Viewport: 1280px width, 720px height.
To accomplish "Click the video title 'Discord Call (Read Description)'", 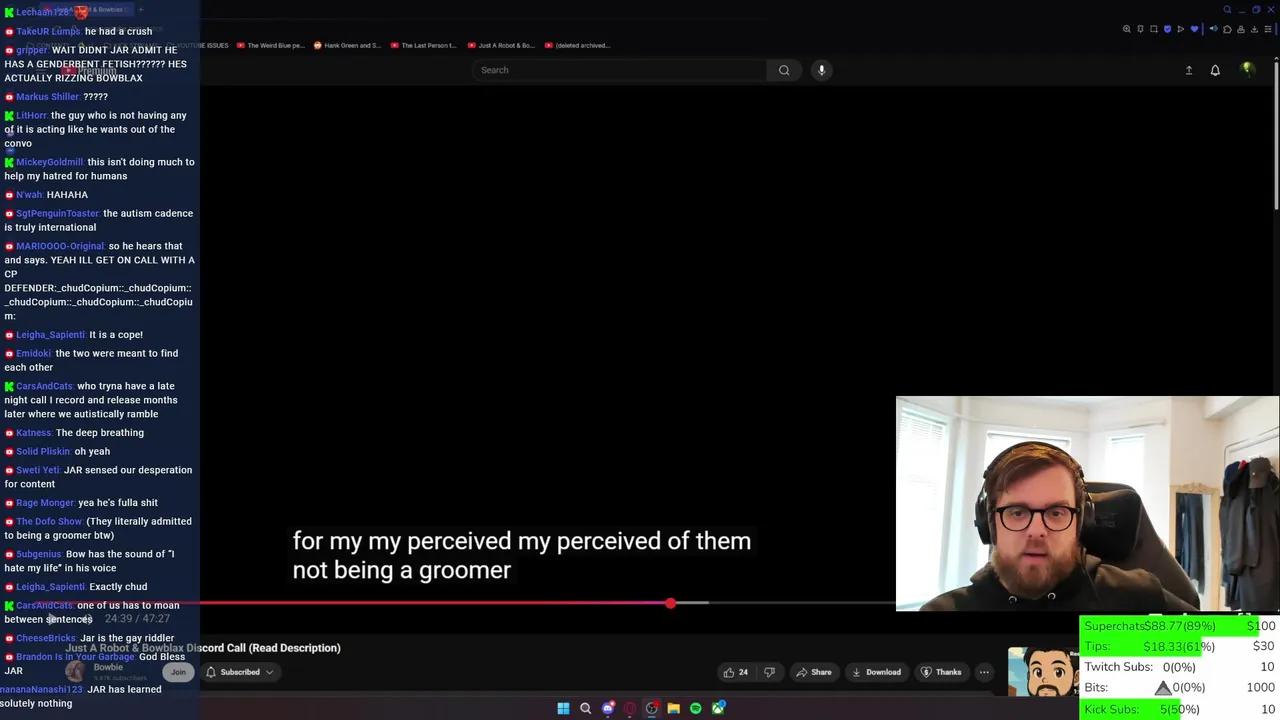I will (263, 648).
